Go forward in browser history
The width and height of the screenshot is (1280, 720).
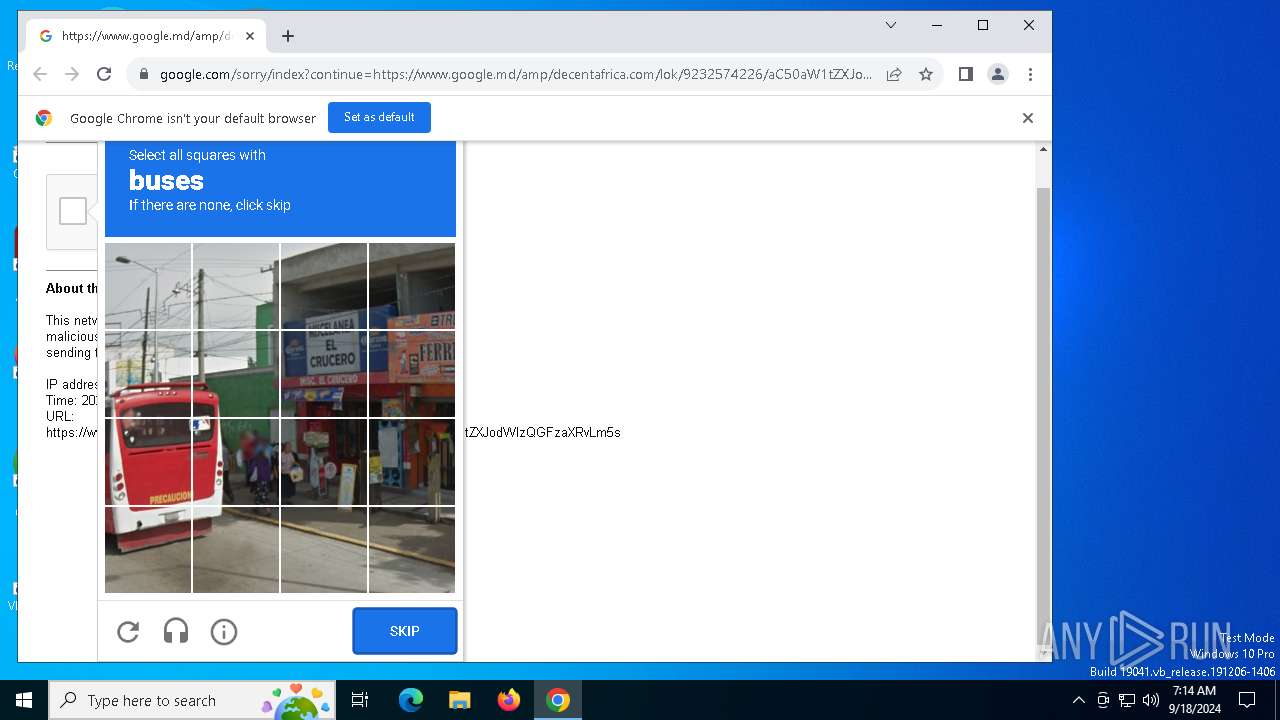[72, 74]
